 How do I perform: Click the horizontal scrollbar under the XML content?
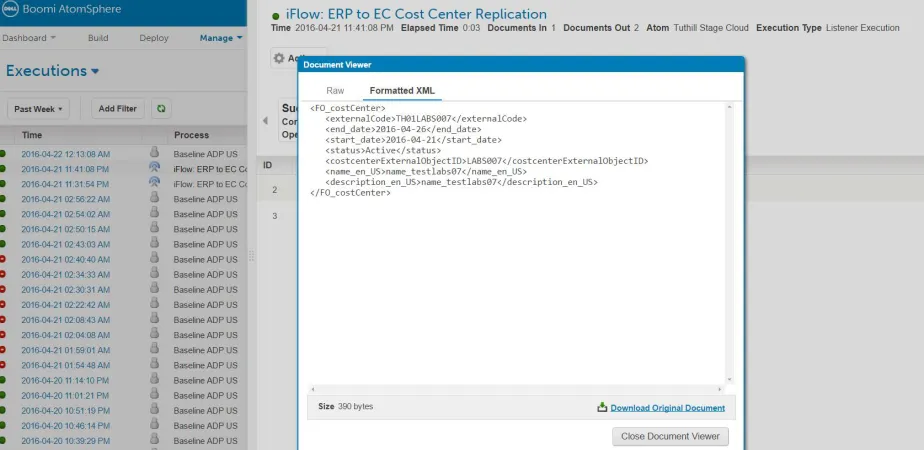[516, 390]
